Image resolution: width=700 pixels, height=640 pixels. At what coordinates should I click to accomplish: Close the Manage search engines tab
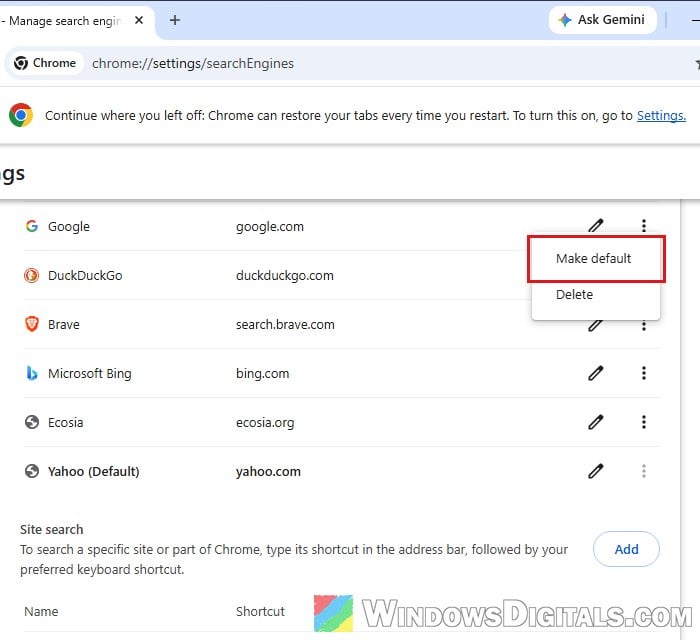(139, 21)
